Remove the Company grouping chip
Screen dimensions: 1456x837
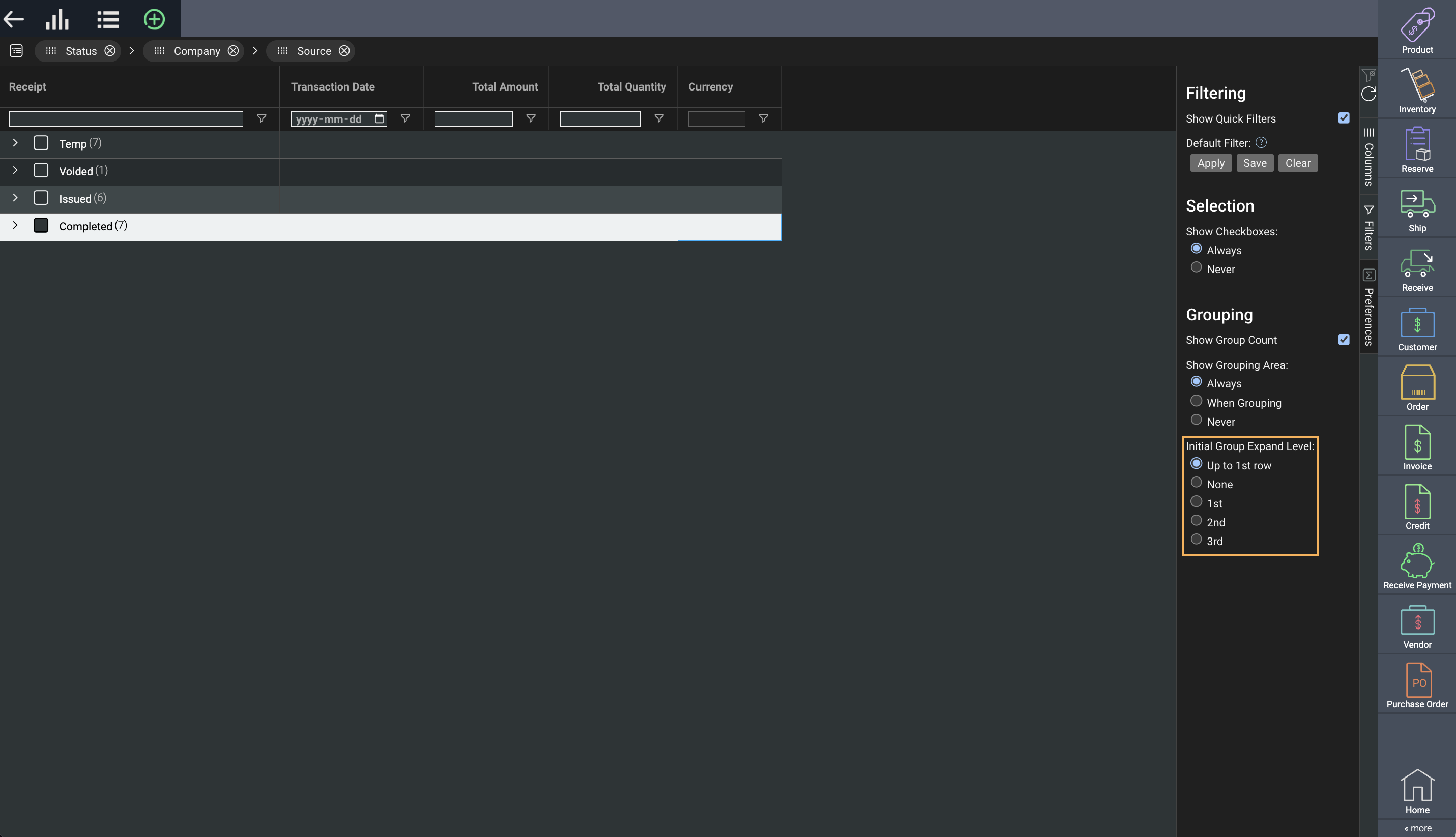[233, 50]
